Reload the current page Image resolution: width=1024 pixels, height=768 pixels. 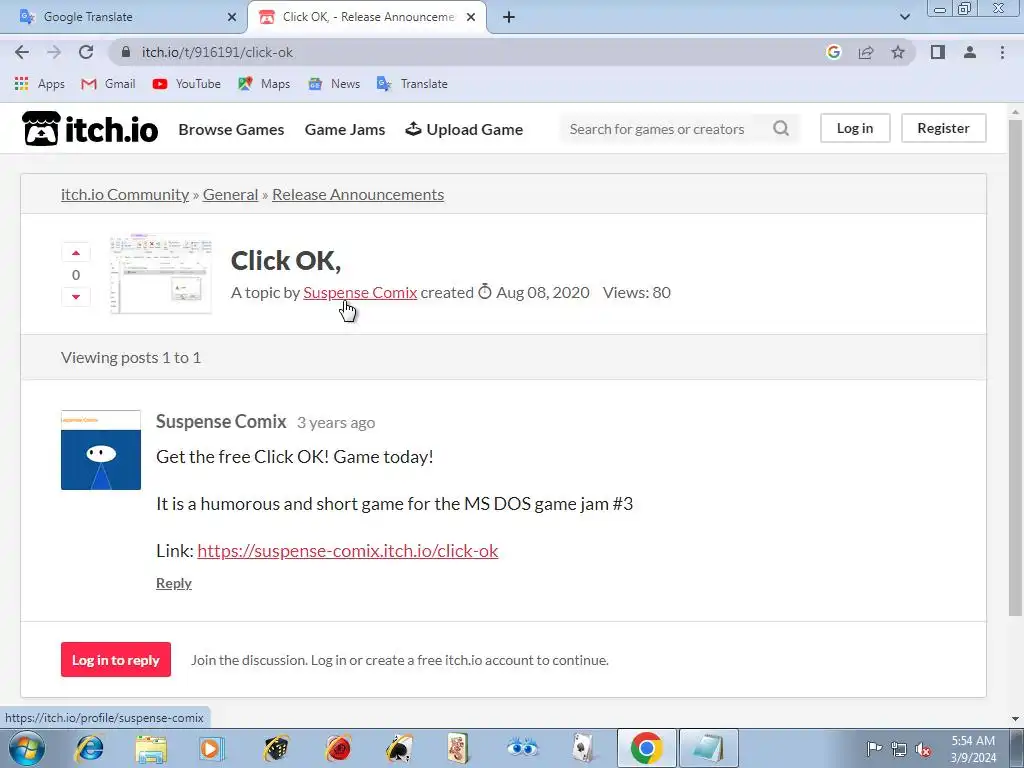(x=86, y=52)
